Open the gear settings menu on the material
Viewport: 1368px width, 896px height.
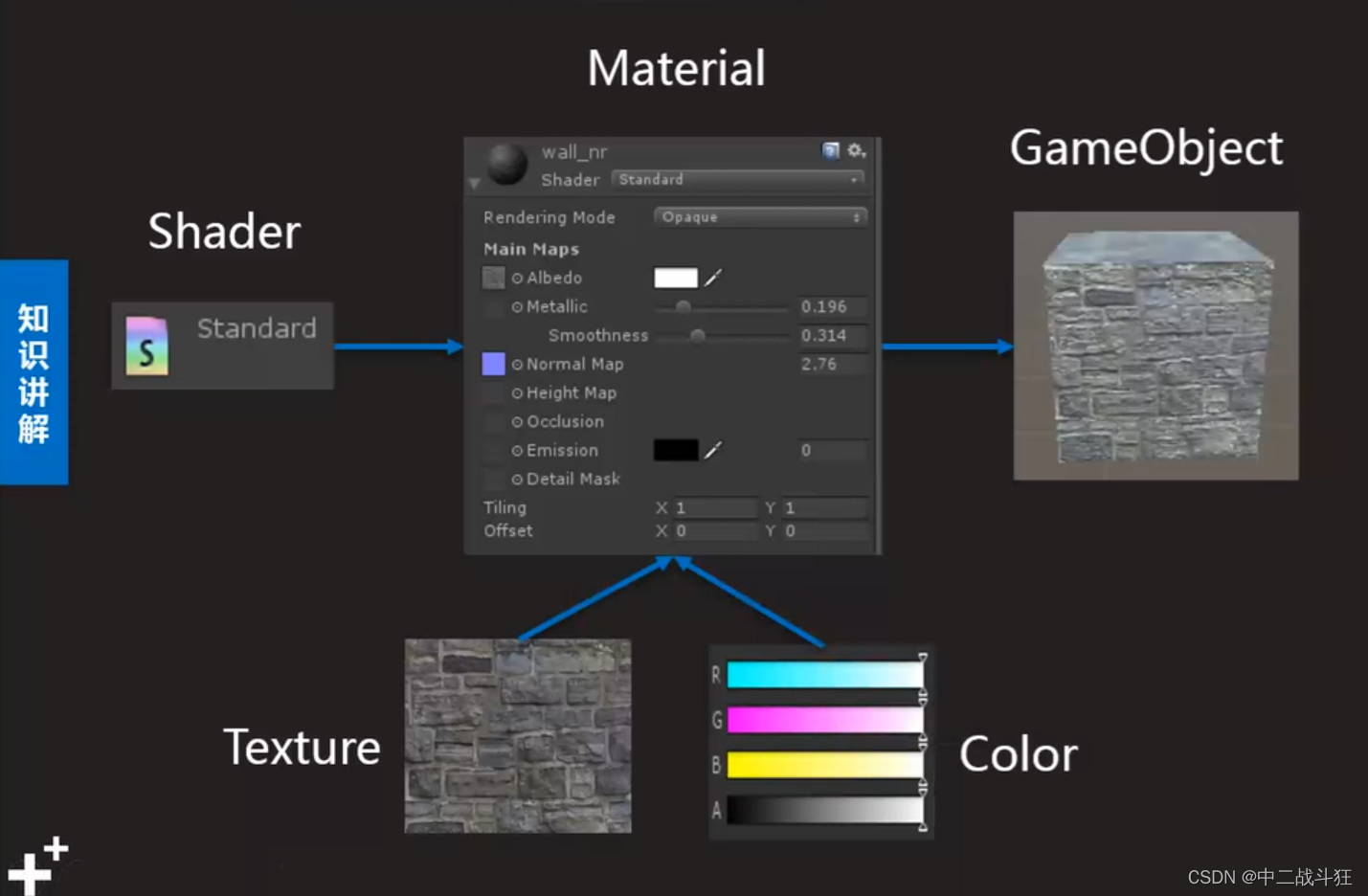coord(857,150)
